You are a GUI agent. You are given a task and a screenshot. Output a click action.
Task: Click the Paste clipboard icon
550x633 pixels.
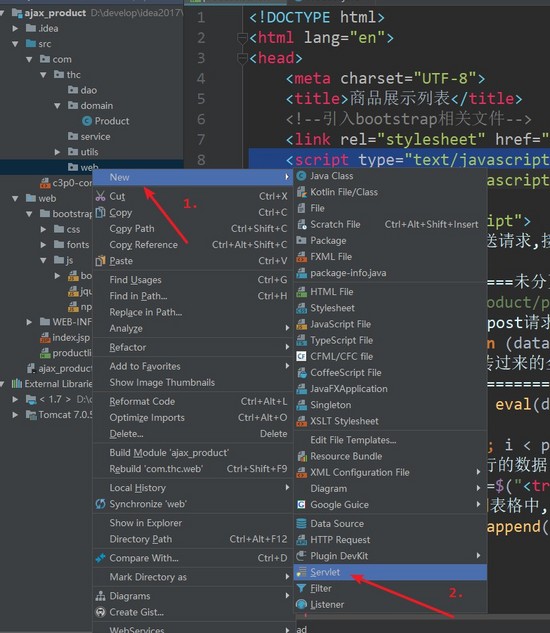pos(101,261)
